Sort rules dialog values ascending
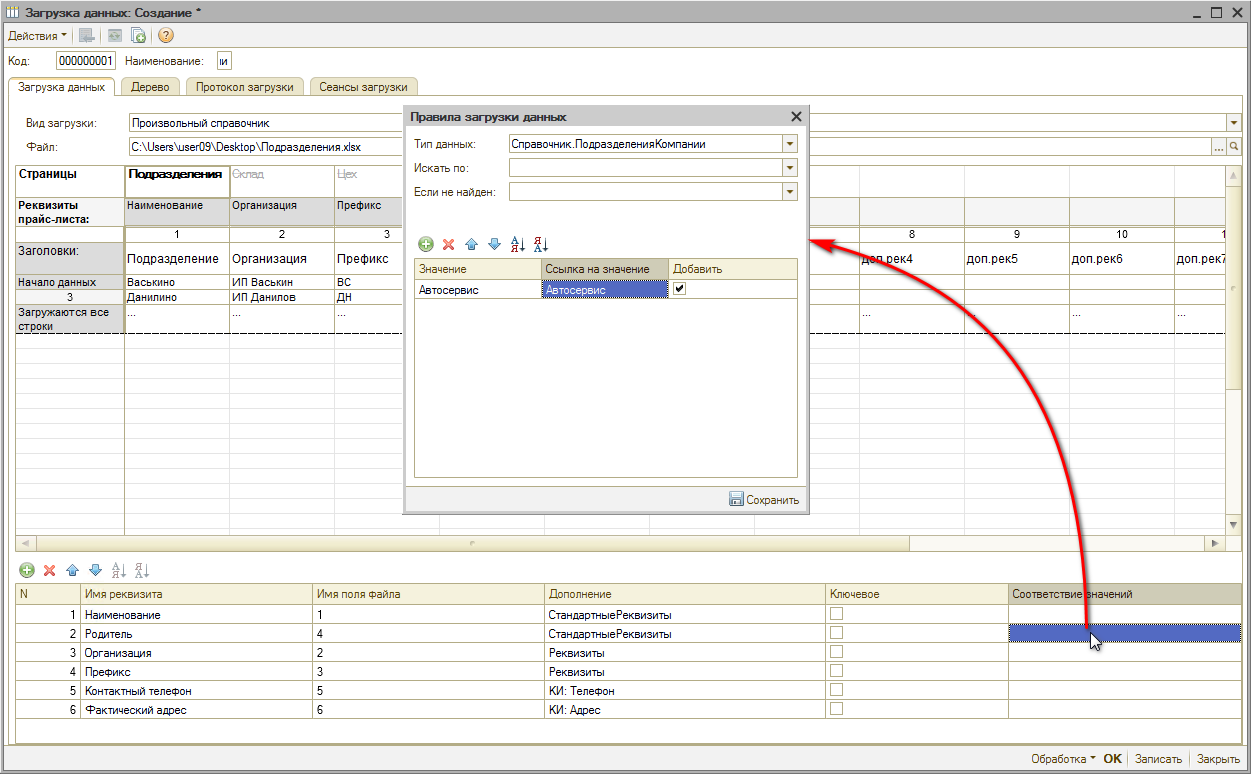 [x=517, y=244]
